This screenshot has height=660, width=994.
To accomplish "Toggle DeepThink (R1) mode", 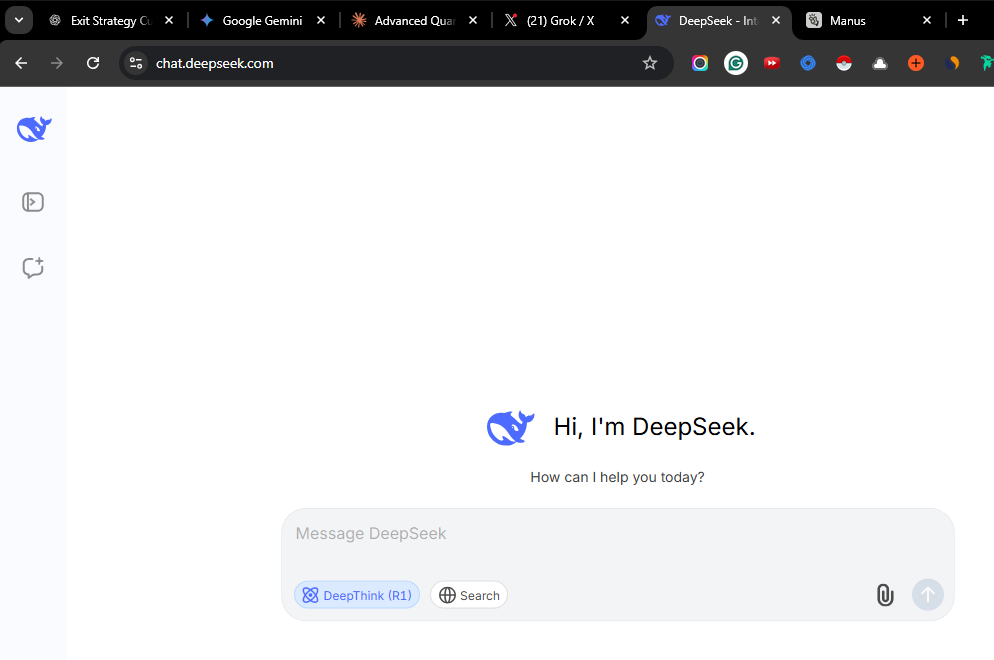I will tap(357, 595).
